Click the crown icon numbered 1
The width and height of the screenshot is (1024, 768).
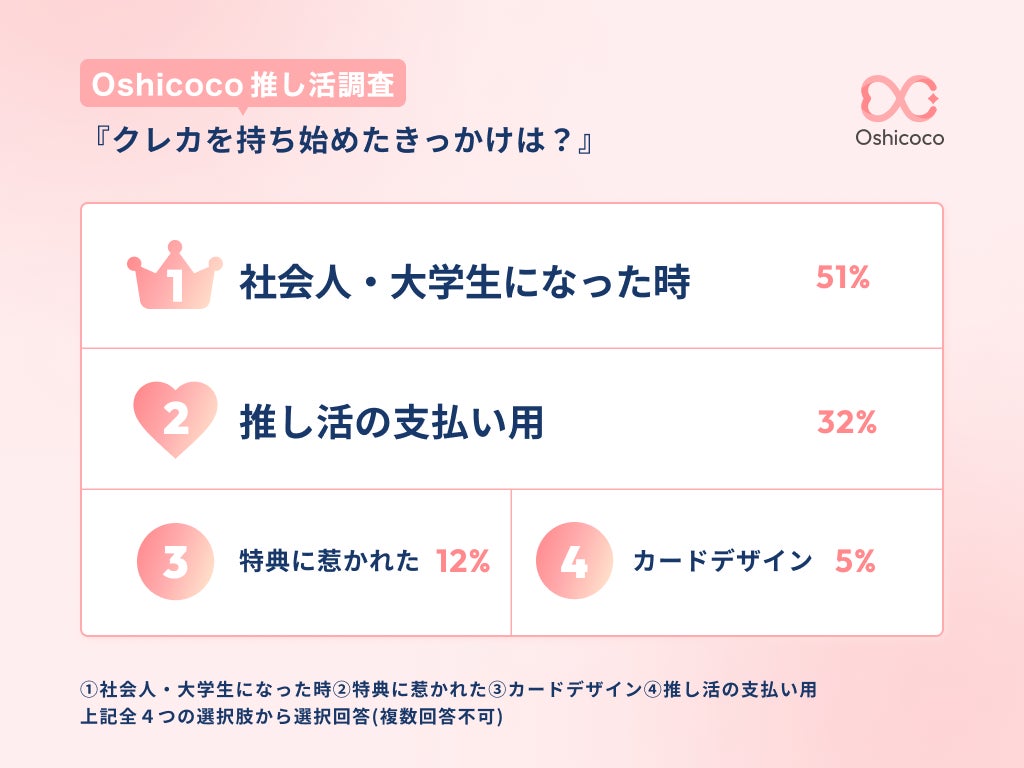pyautogui.click(x=174, y=278)
